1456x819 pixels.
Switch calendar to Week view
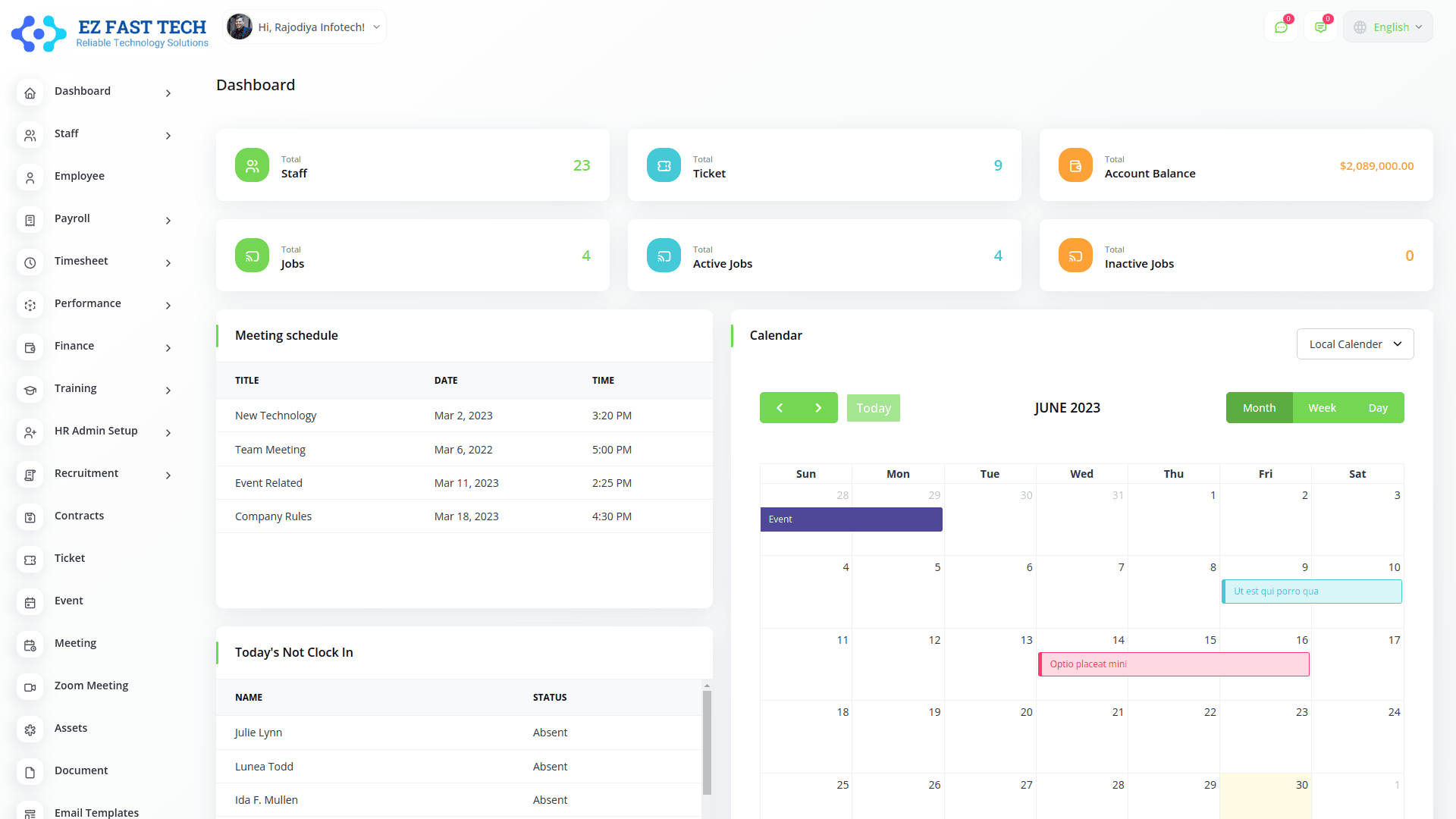pyautogui.click(x=1322, y=408)
